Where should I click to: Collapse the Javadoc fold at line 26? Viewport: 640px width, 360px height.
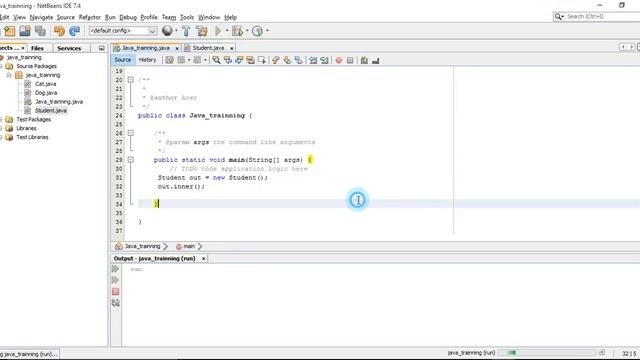coord(131,133)
